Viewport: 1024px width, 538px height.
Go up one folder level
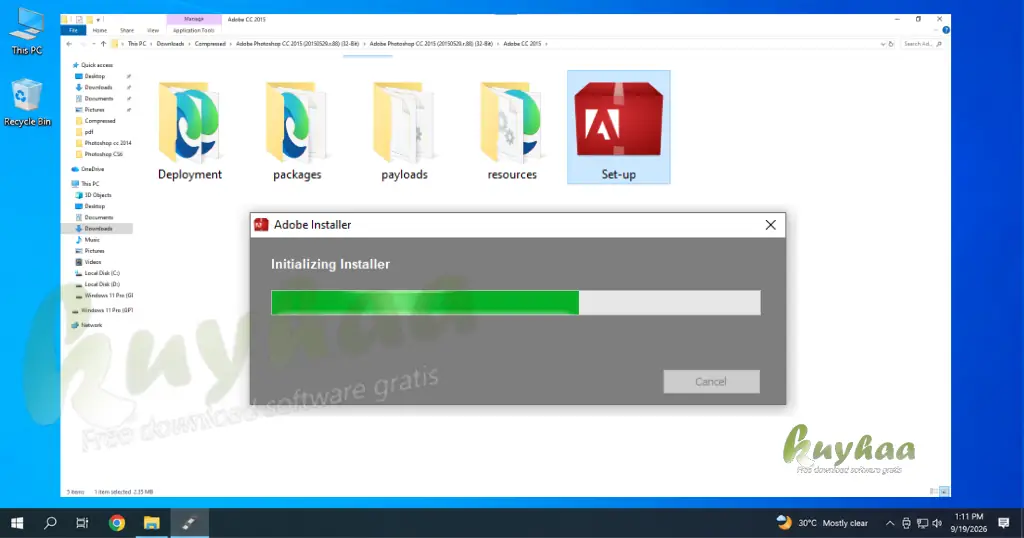[x=103, y=44]
